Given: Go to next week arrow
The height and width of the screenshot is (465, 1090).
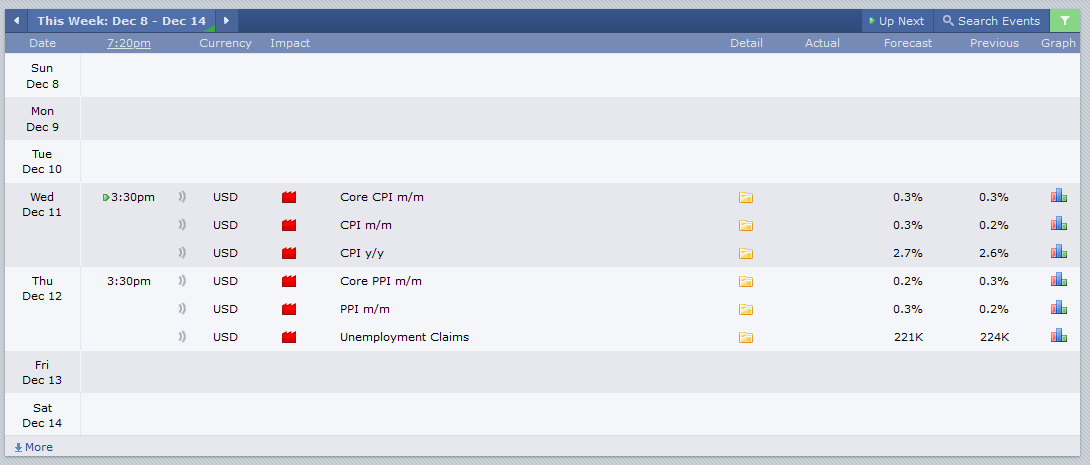Looking at the screenshot, I should point(227,21).
